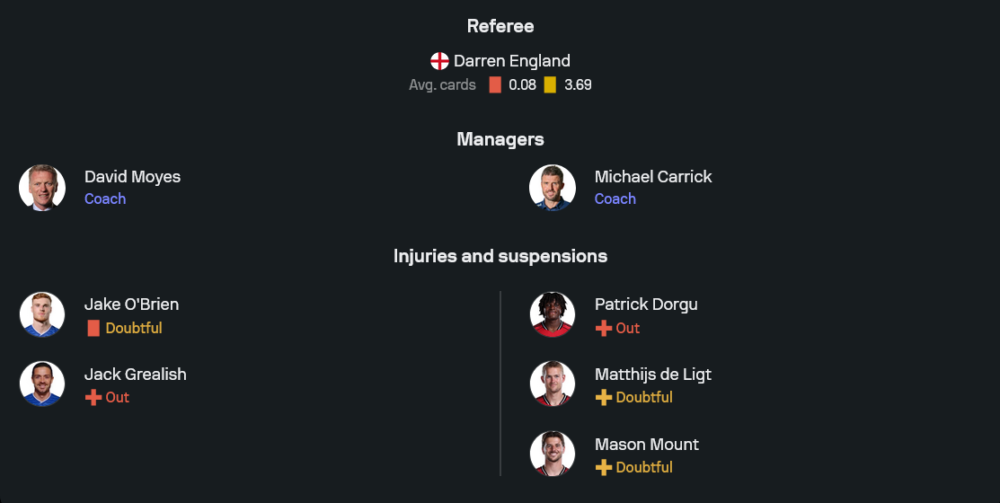Select Patrick Dorgu's player avatar
Screen dimensions: 1000x503
point(552,315)
